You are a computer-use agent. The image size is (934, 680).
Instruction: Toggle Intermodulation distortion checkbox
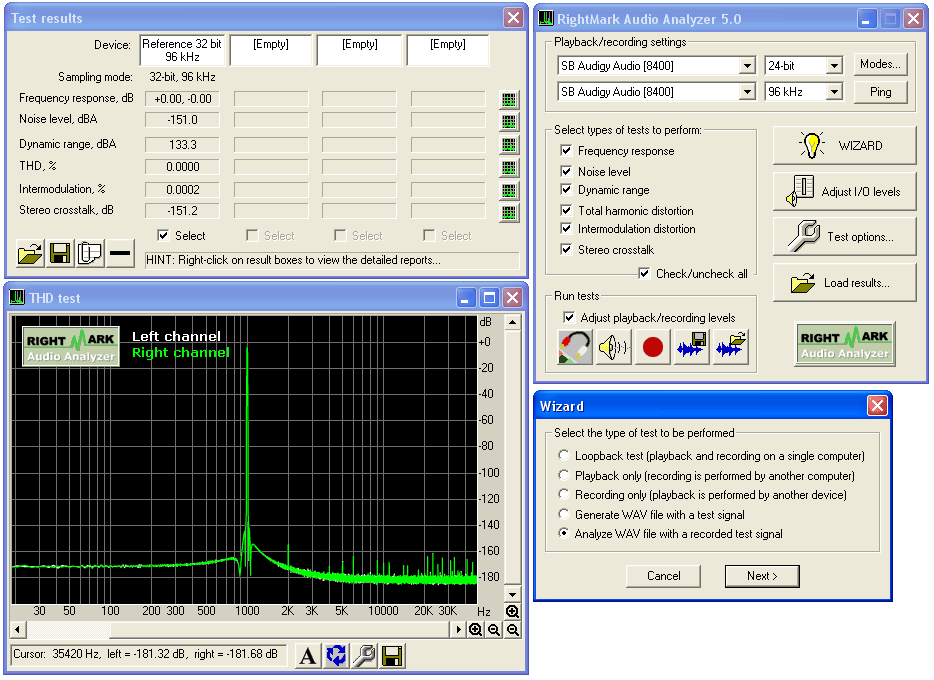point(566,229)
